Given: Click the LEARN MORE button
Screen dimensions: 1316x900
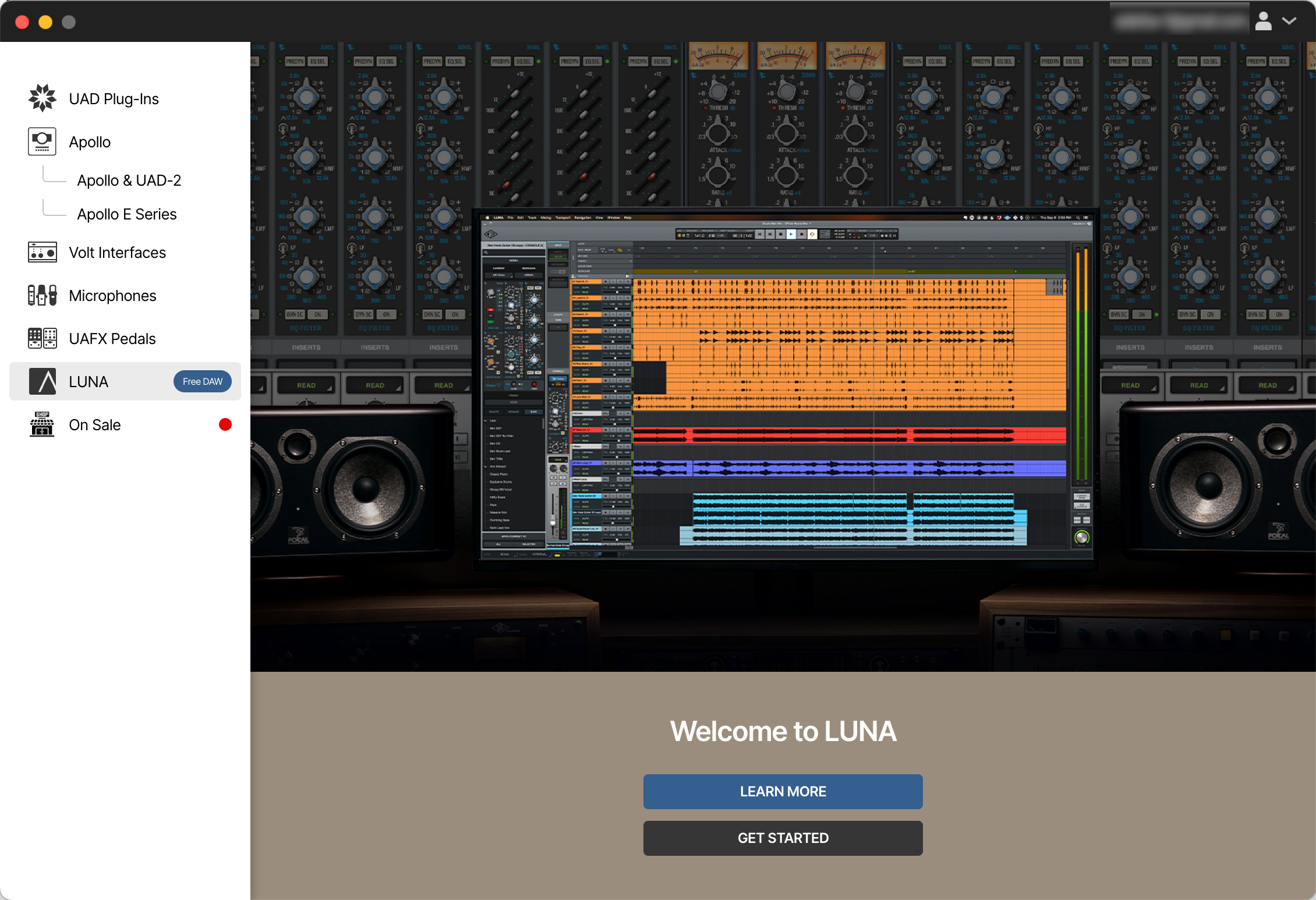Looking at the screenshot, I should click(783, 792).
